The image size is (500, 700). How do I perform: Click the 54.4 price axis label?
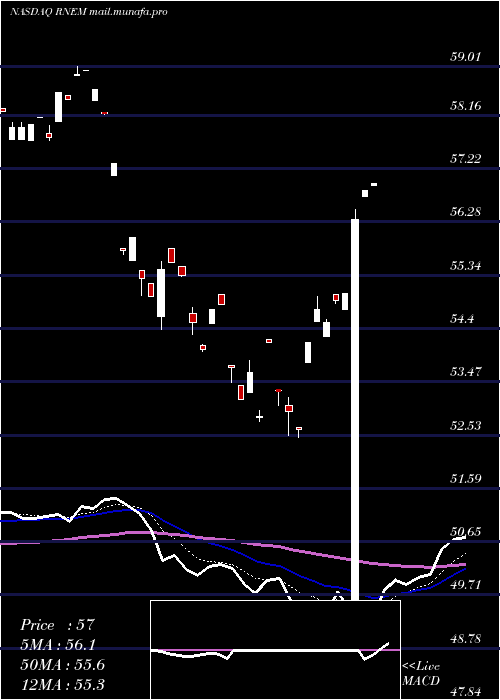[461, 319]
